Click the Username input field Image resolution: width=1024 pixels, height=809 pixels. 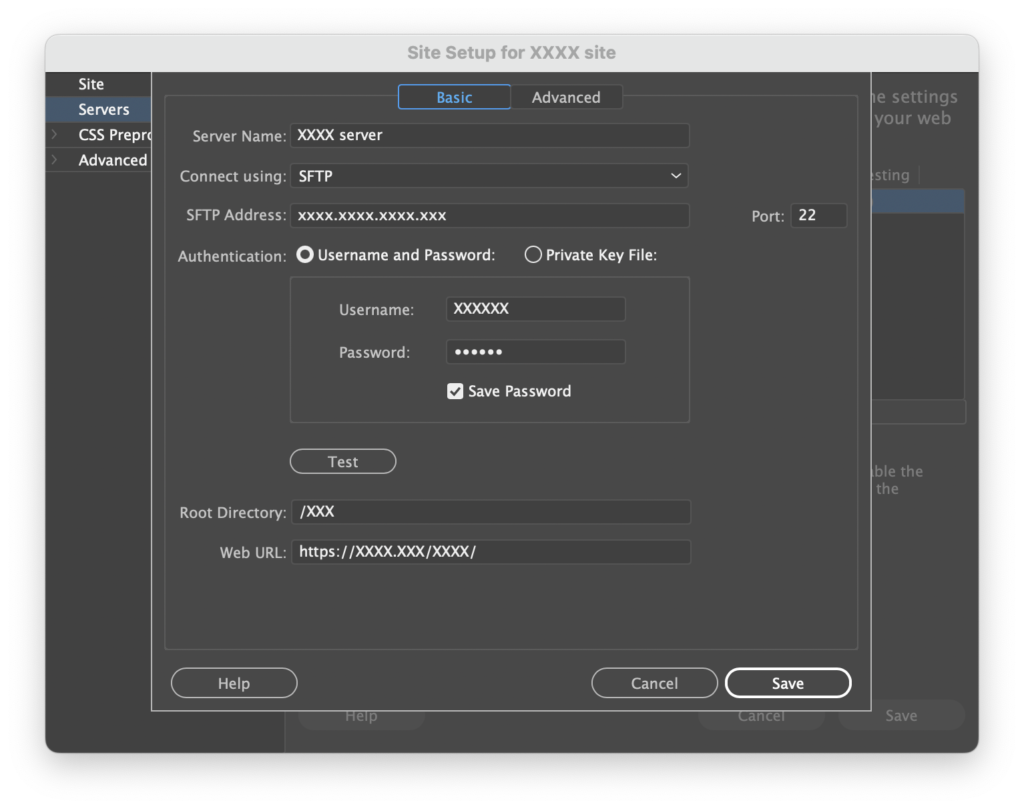click(535, 309)
